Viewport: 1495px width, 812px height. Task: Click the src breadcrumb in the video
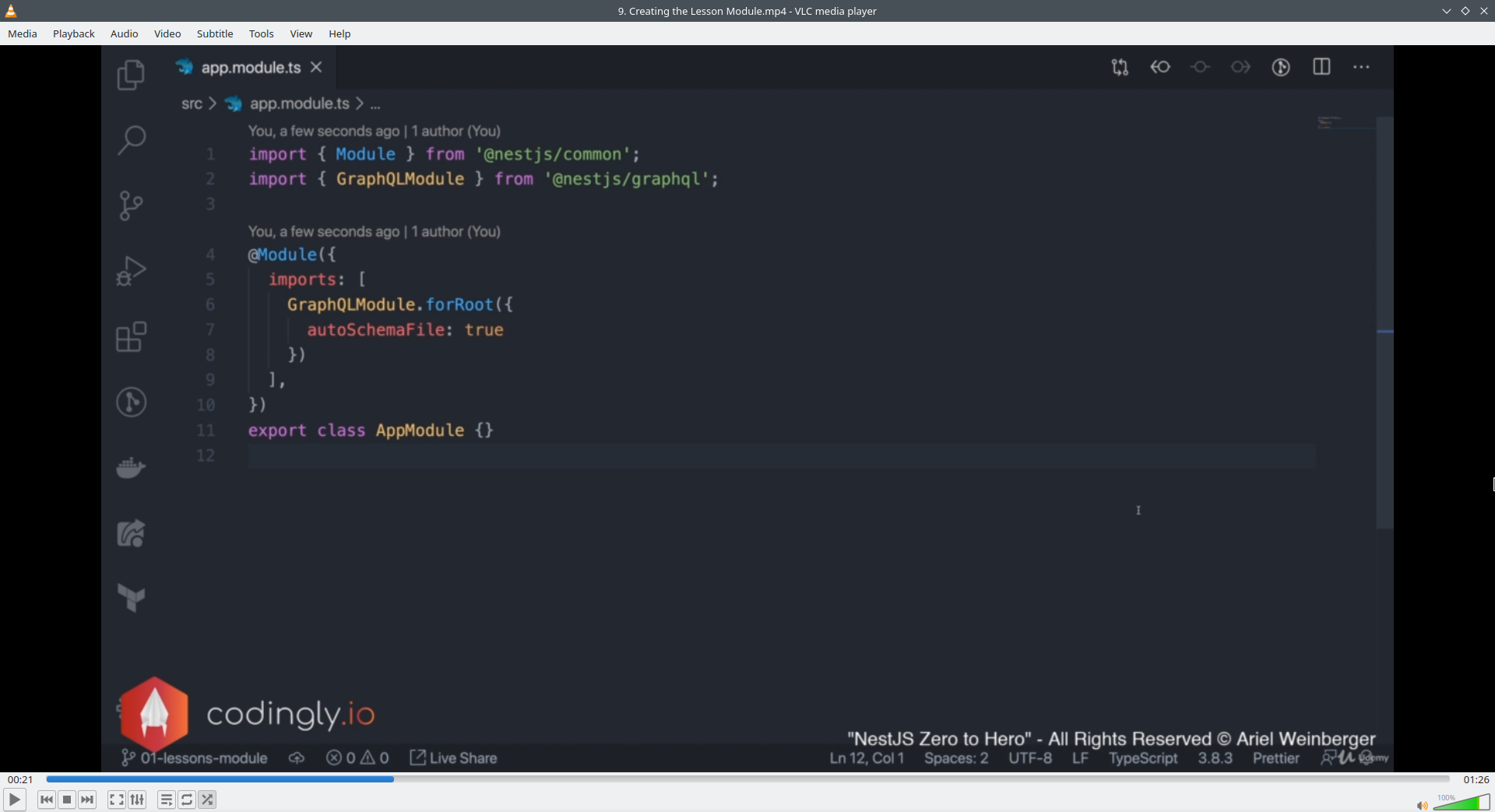(192, 104)
